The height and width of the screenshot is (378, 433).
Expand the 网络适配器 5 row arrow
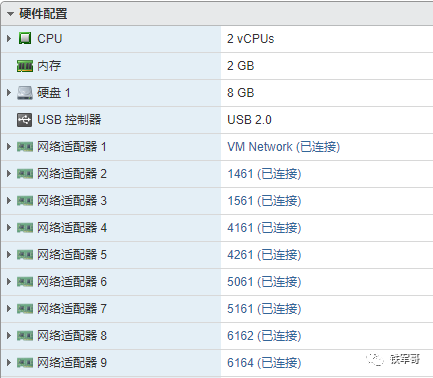[9, 255]
